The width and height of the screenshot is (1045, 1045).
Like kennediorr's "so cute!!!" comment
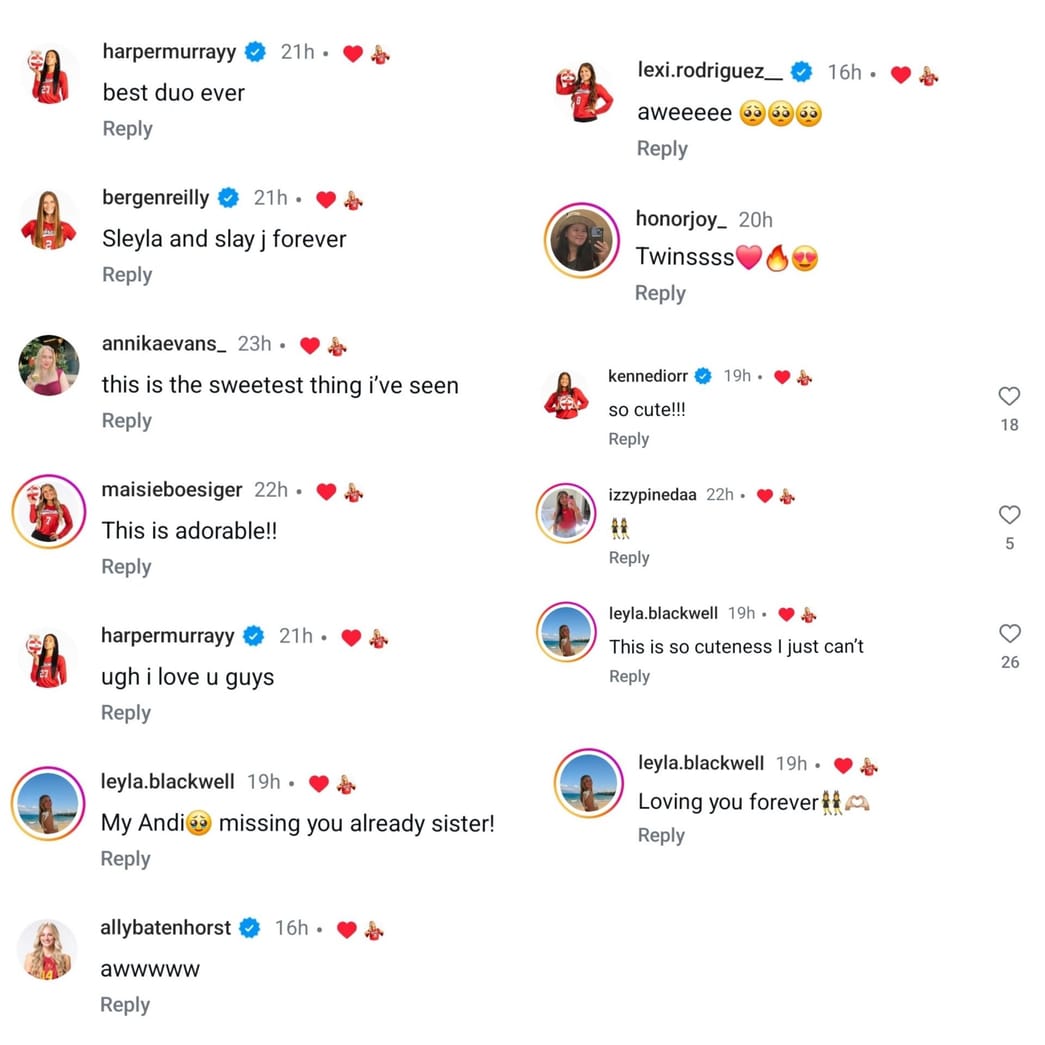[x=1009, y=396]
